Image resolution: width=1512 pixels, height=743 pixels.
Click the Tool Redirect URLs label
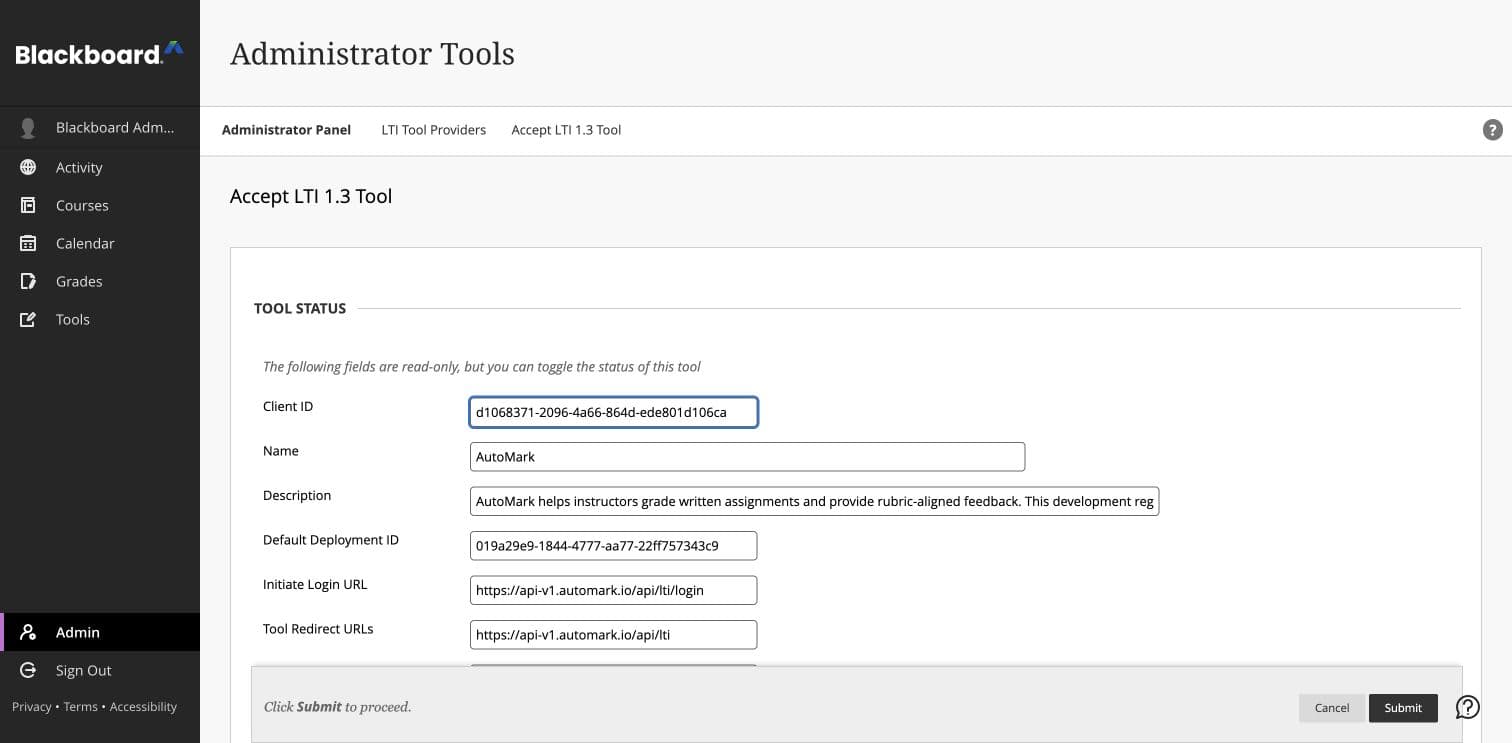pos(318,629)
